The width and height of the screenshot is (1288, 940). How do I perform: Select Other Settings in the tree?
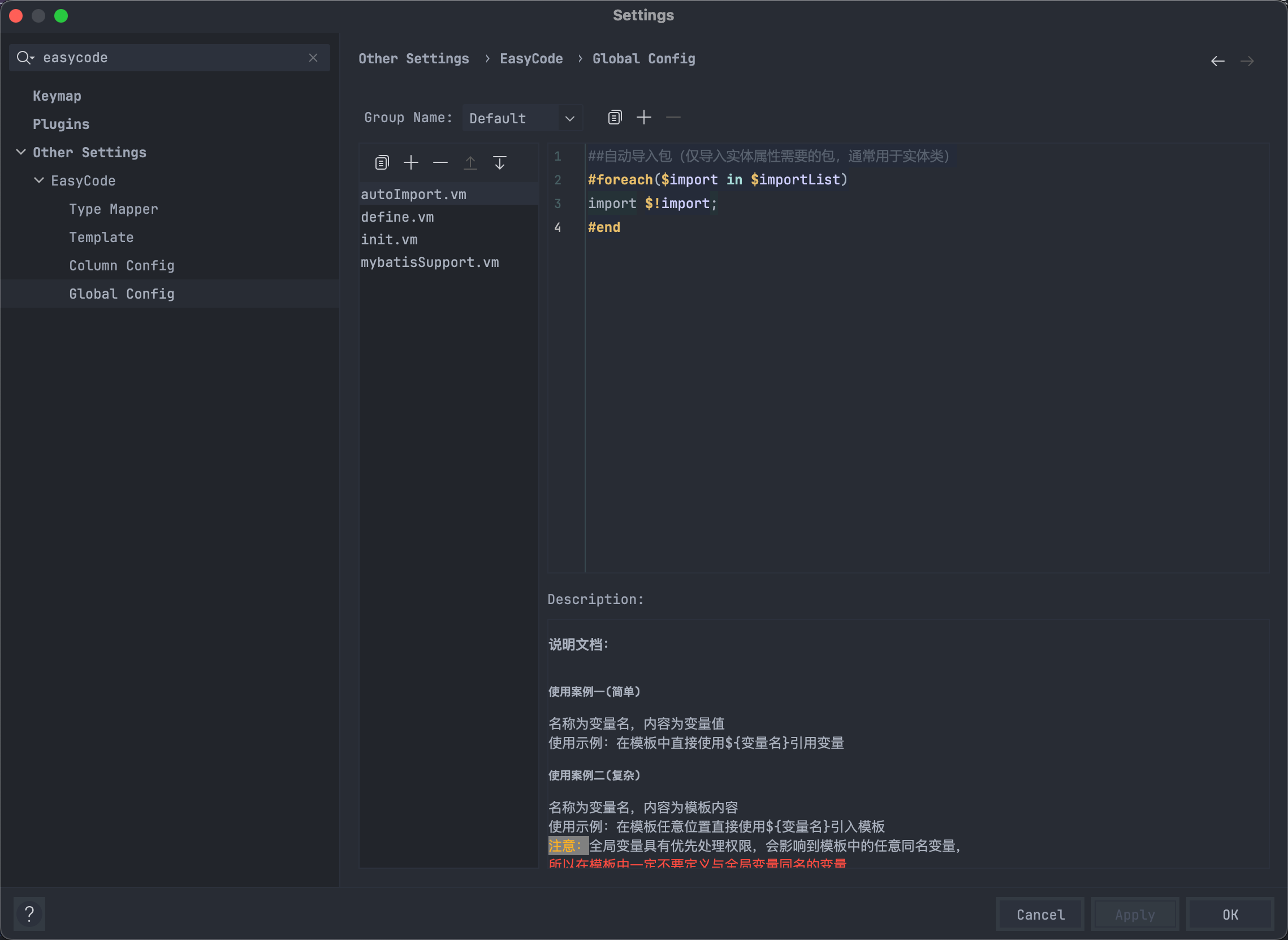click(89, 153)
